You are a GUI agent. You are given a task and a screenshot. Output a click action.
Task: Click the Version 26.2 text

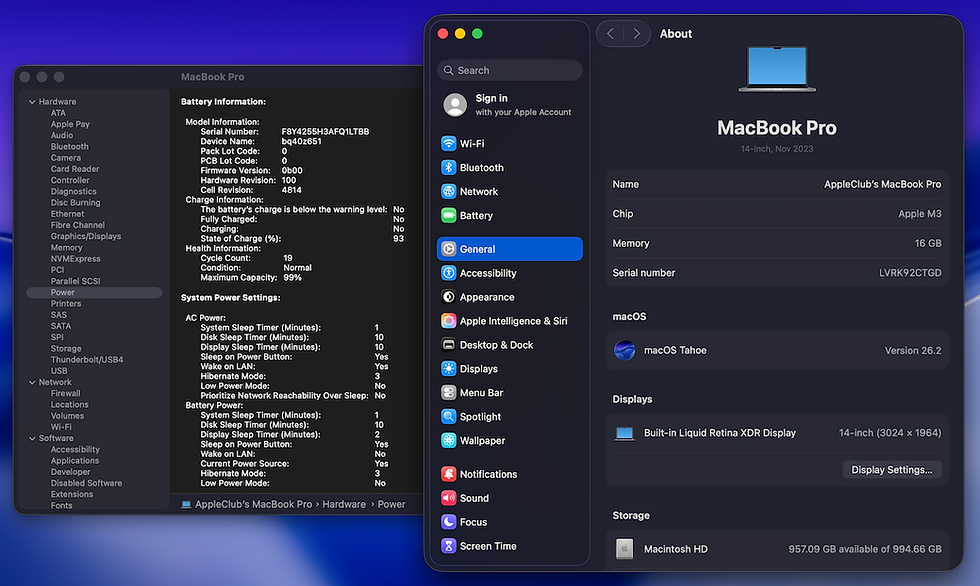[912, 350]
